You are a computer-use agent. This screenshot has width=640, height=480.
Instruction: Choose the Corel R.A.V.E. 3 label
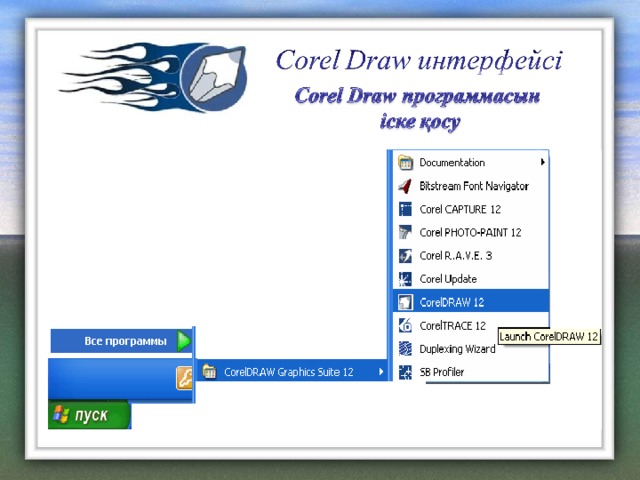pos(456,256)
